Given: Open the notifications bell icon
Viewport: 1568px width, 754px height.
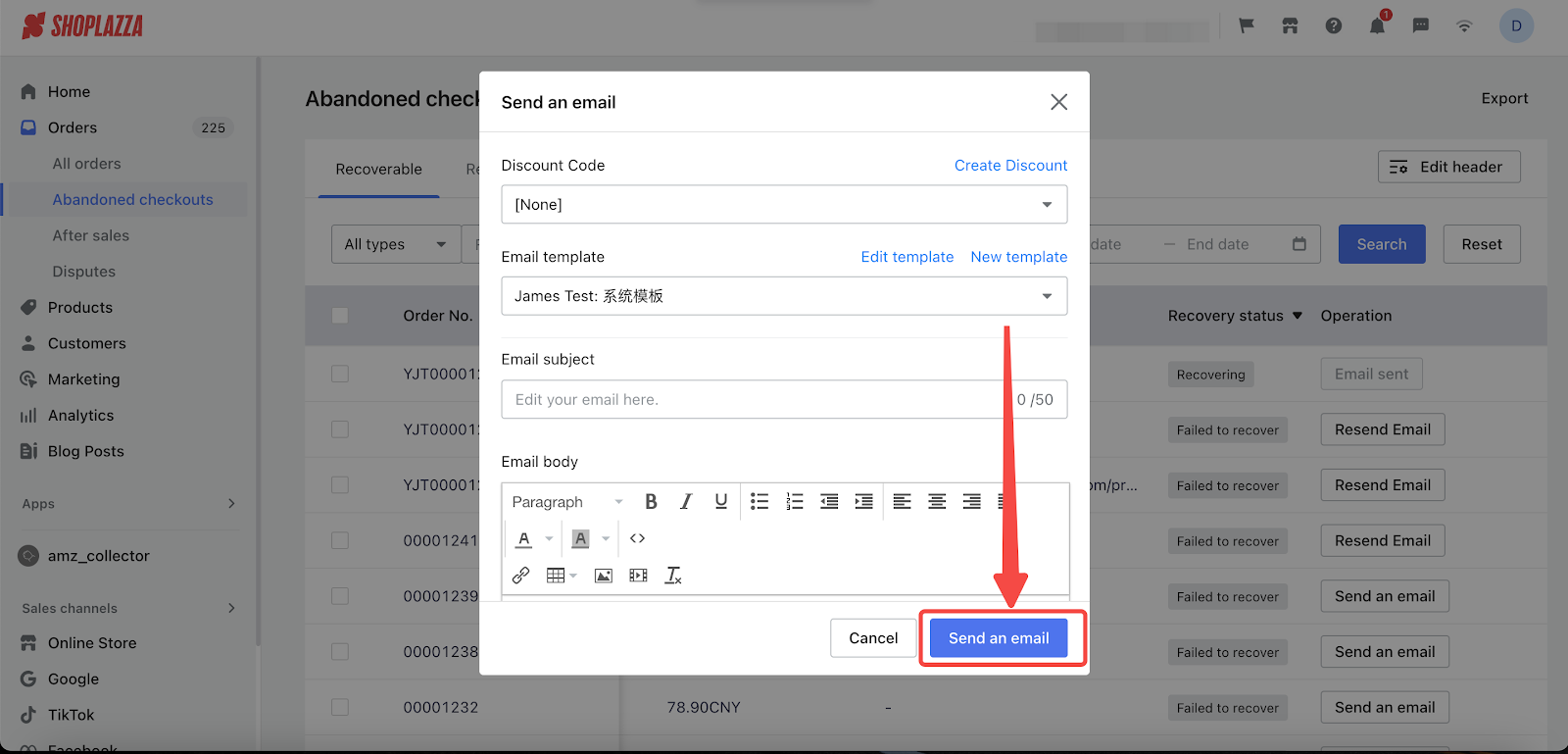Looking at the screenshot, I should pos(1377,26).
